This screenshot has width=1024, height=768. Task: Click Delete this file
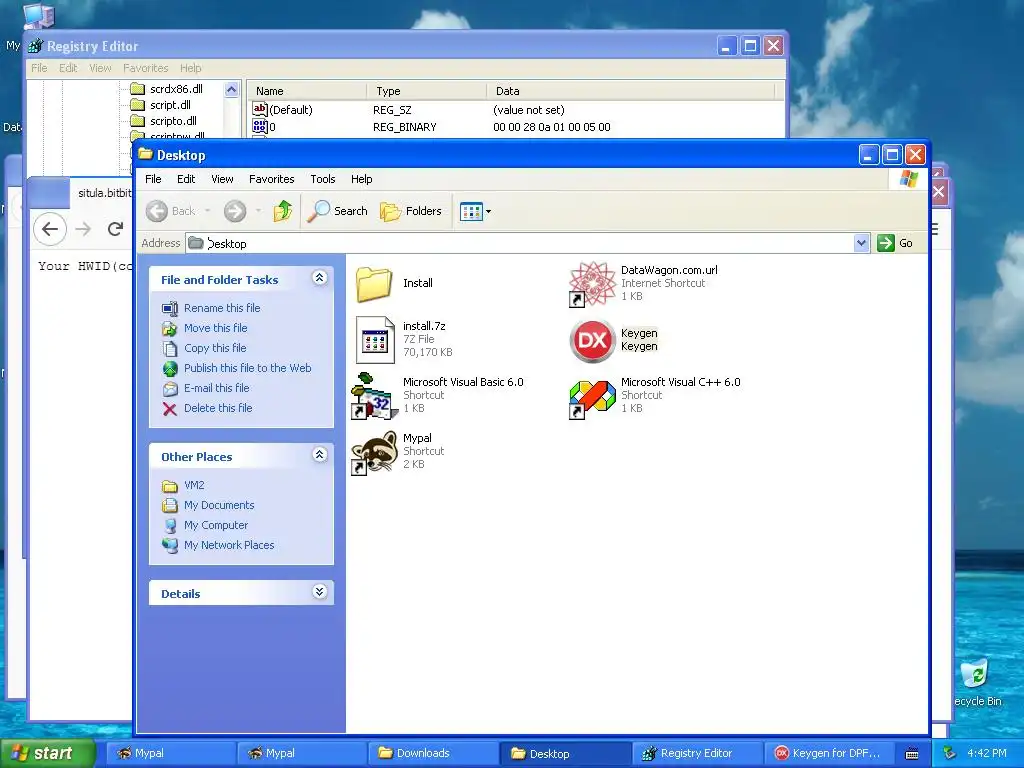point(217,408)
